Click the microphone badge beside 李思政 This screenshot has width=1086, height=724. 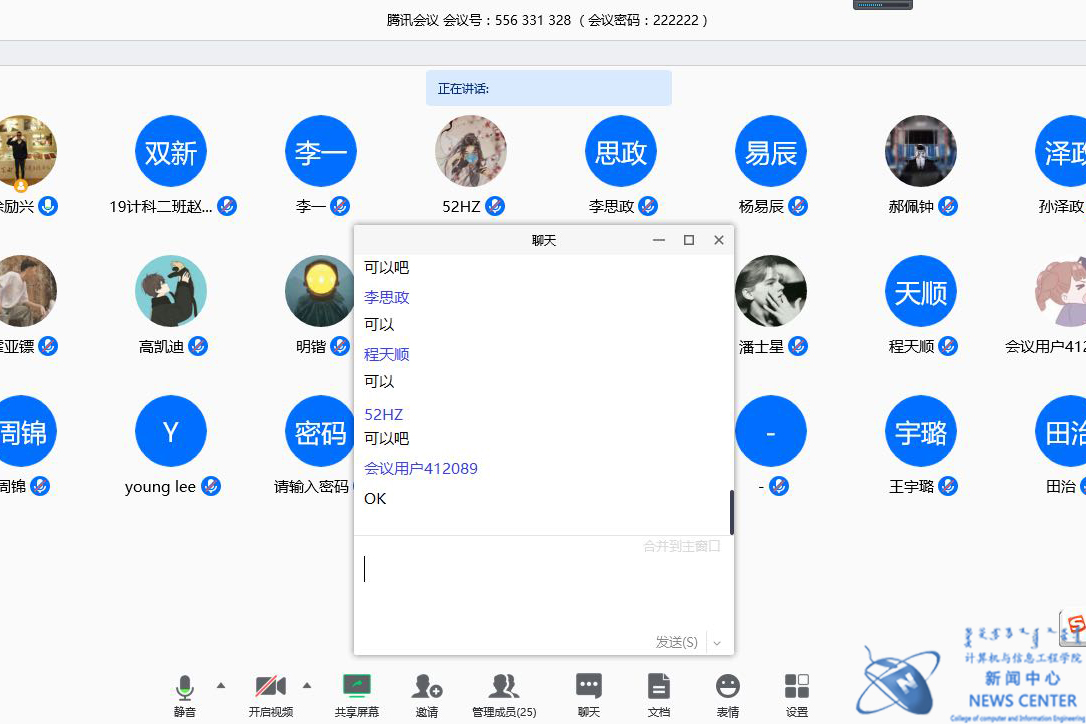648,206
